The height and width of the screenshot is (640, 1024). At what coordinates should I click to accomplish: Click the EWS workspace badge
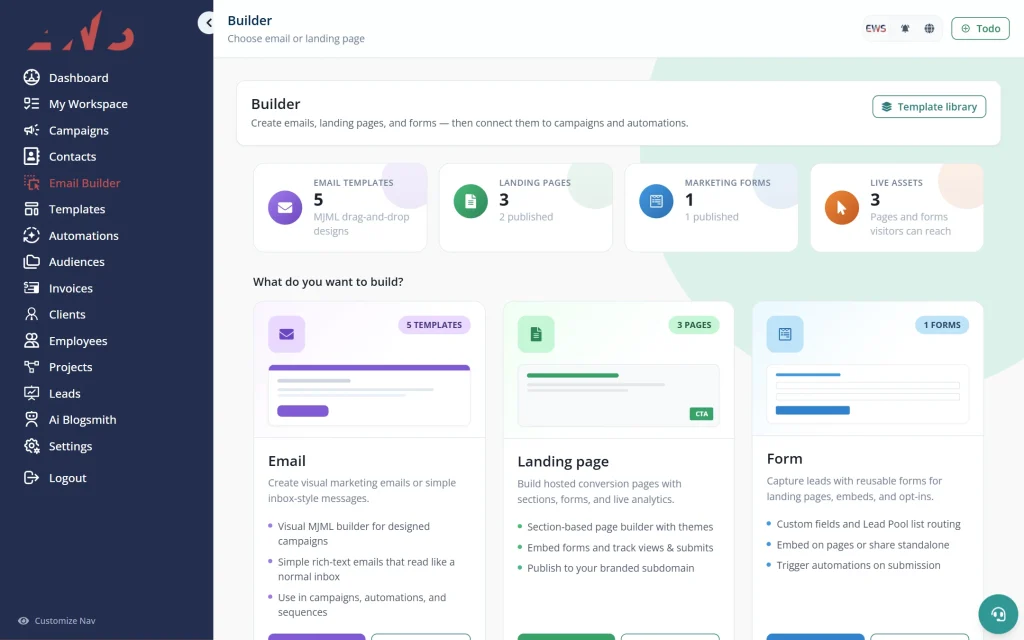(876, 29)
